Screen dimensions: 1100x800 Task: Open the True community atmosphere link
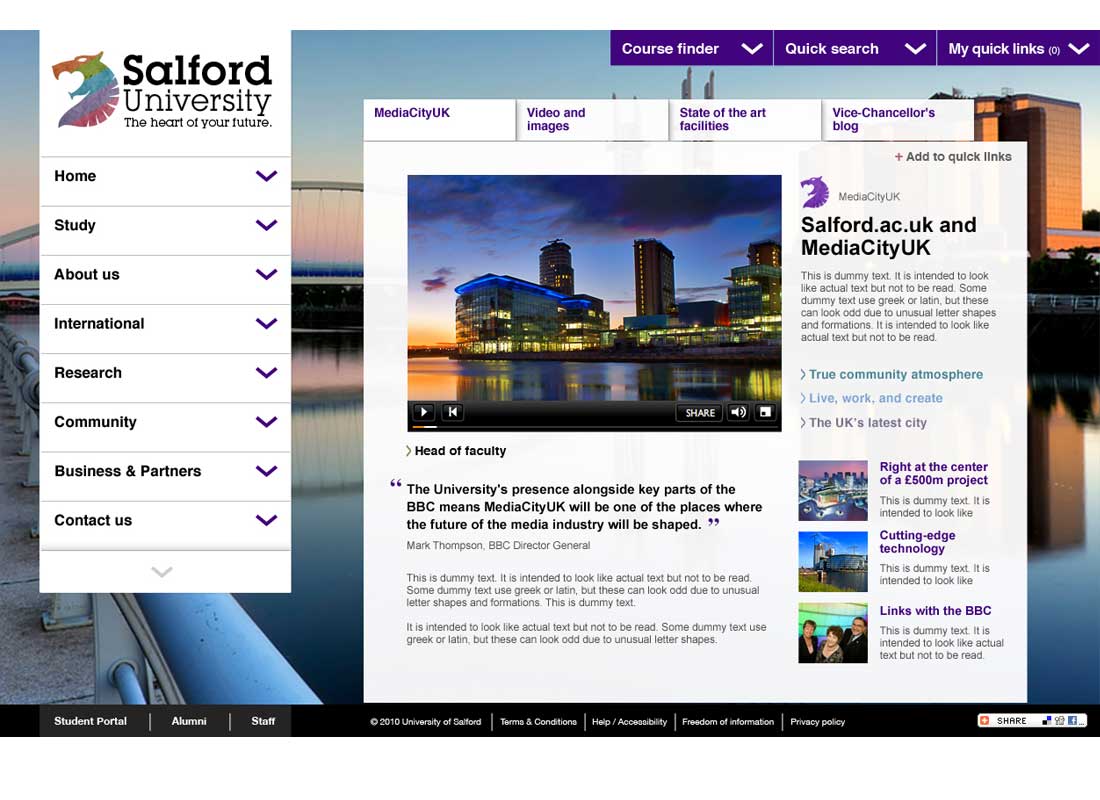892,375
